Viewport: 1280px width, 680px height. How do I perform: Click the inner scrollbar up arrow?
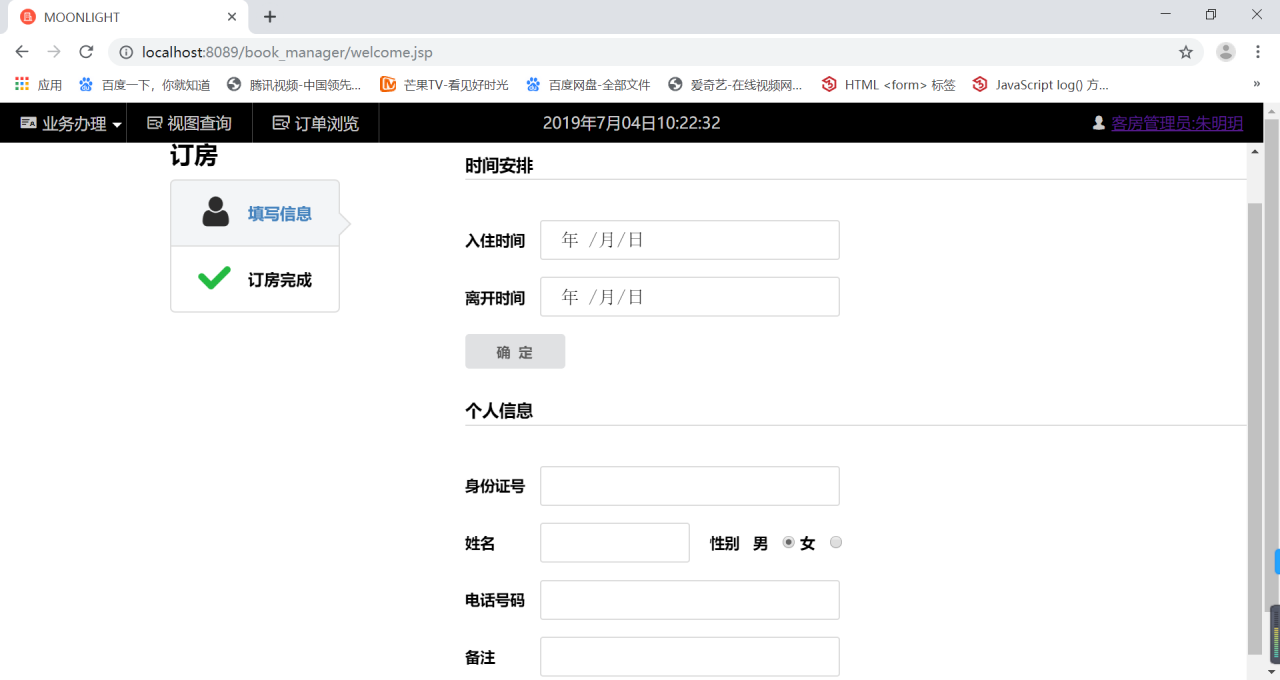pos(1255,151)
